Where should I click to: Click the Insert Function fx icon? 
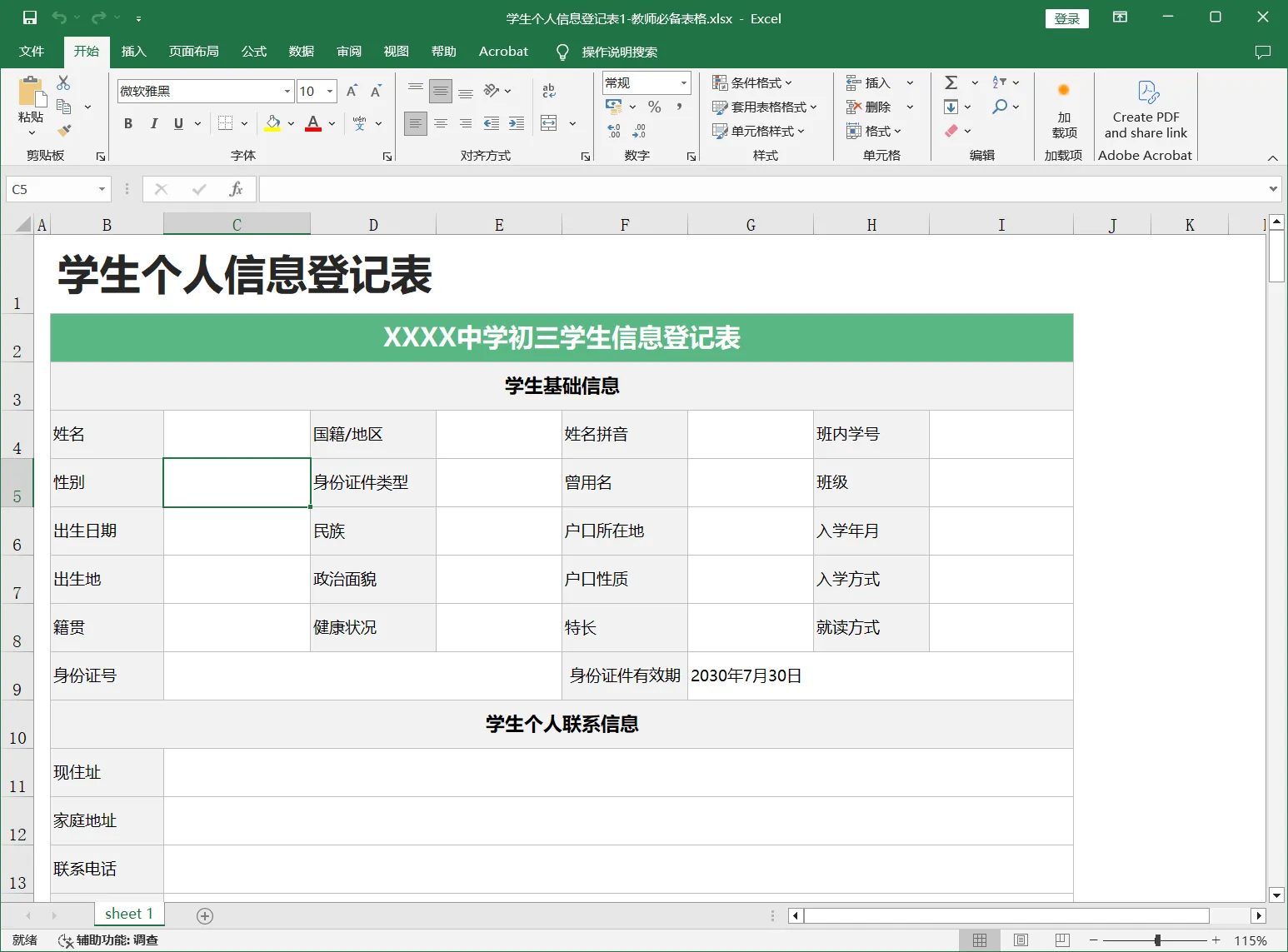coord(236,189)
